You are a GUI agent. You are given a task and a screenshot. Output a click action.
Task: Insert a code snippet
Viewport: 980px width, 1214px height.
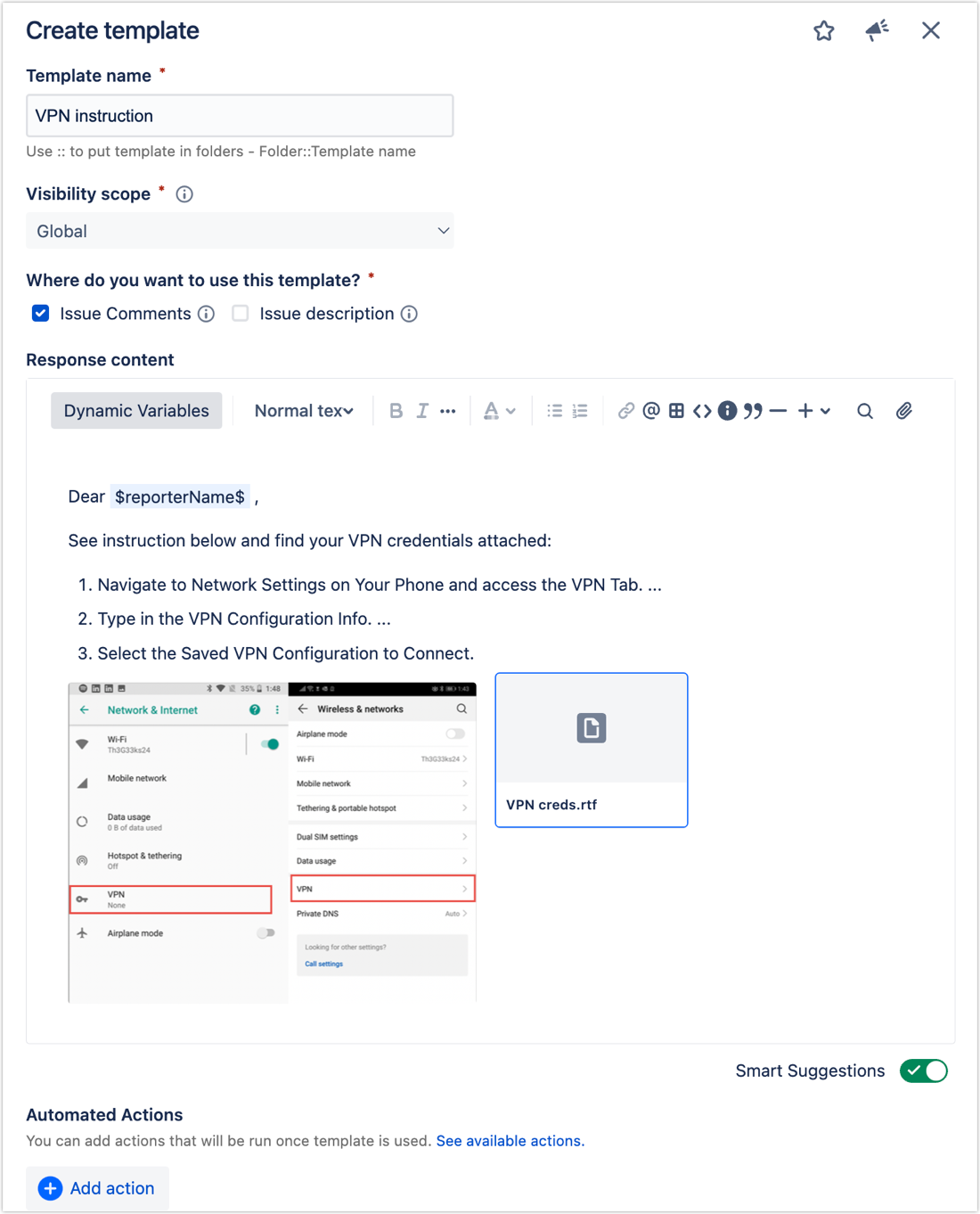[x=702, y=411]
